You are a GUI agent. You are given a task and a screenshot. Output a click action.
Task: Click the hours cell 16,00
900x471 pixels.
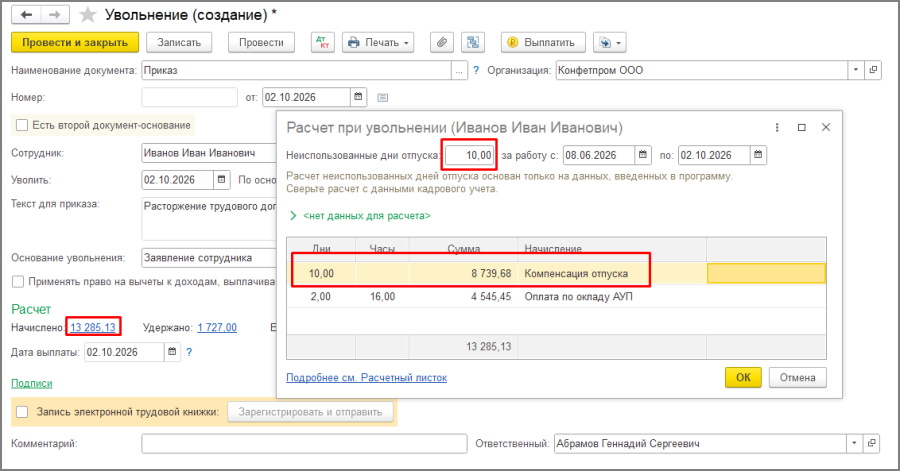pyautogui.click(x=382, y=297)
